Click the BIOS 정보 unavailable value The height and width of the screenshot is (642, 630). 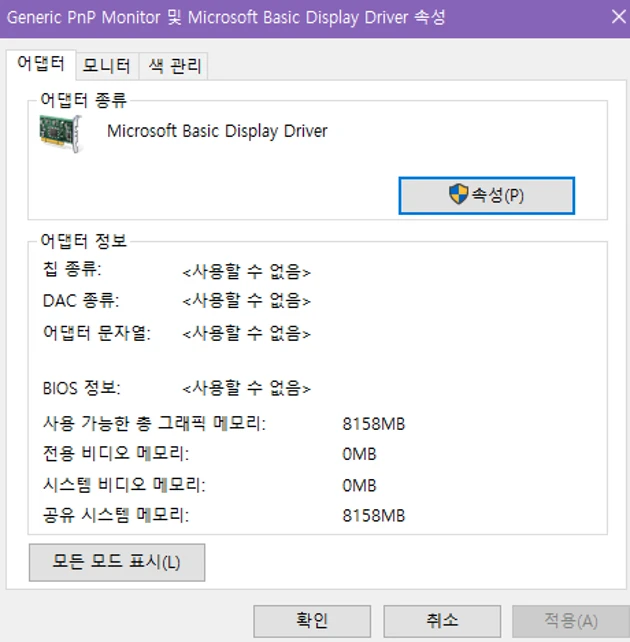[x=246, y=388]
